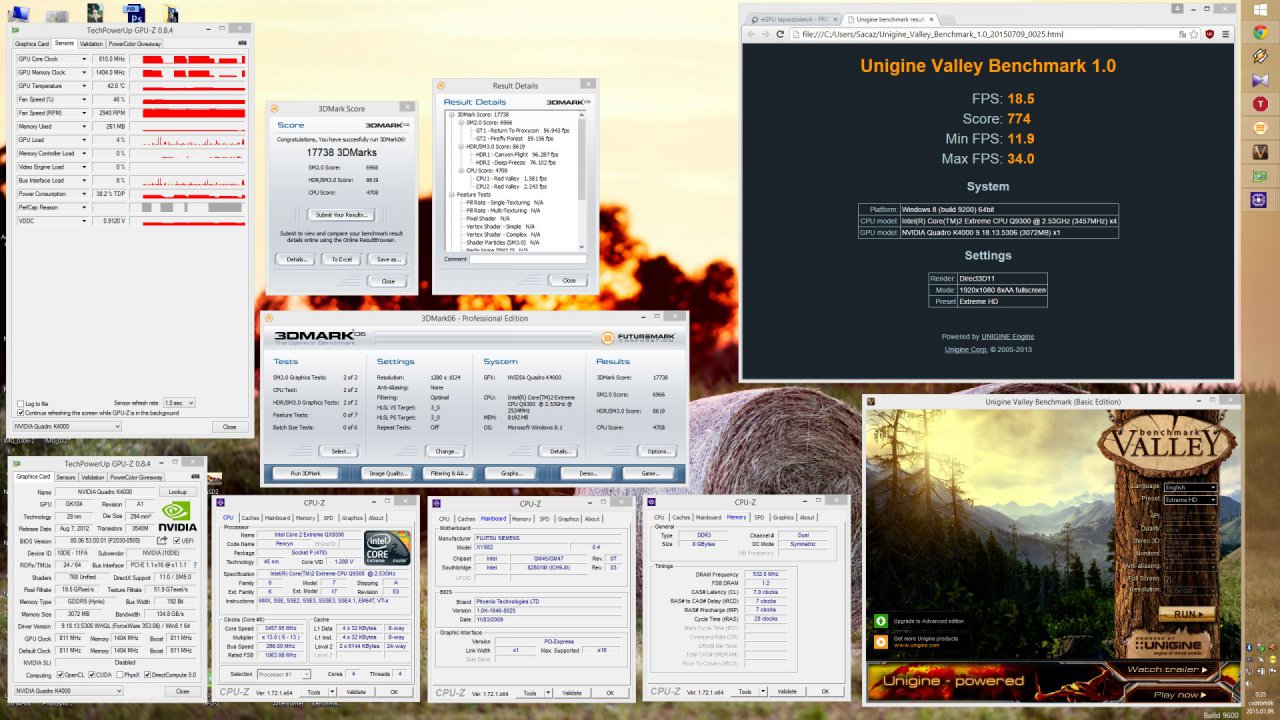Open Chrome icon on right sidebar
Viewport: 1280px width, 720px height.
(1262, 32)
